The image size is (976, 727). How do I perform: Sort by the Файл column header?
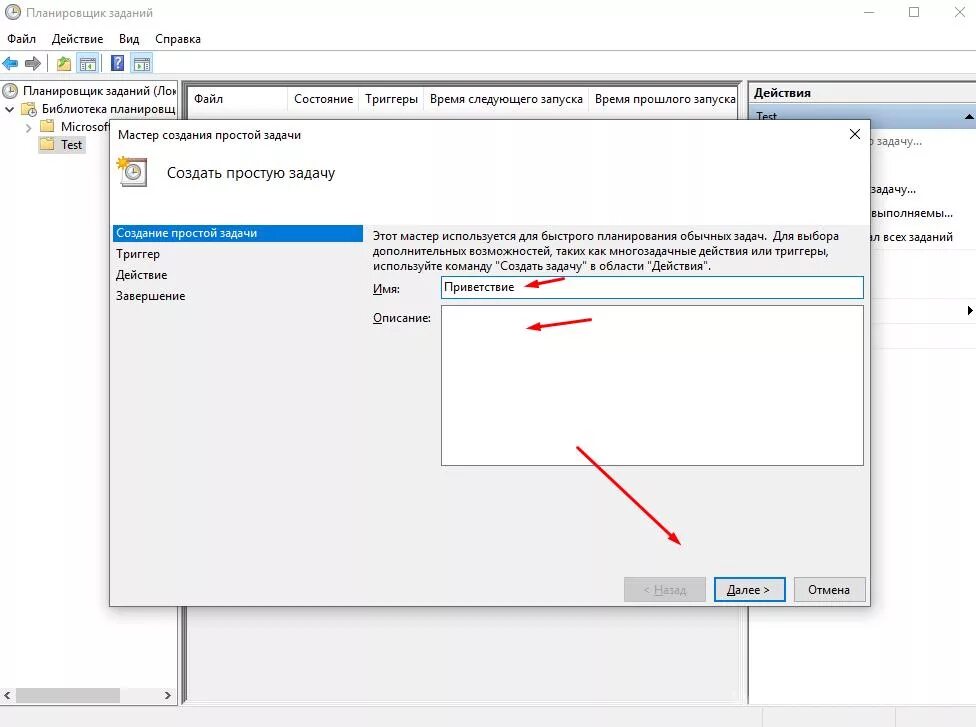click(x=237, y=99)
